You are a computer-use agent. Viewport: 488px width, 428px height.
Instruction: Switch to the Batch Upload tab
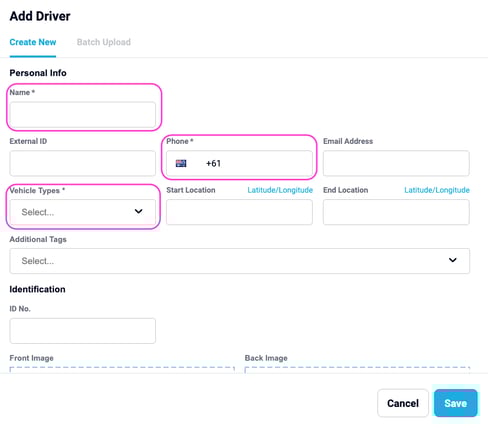104,42
